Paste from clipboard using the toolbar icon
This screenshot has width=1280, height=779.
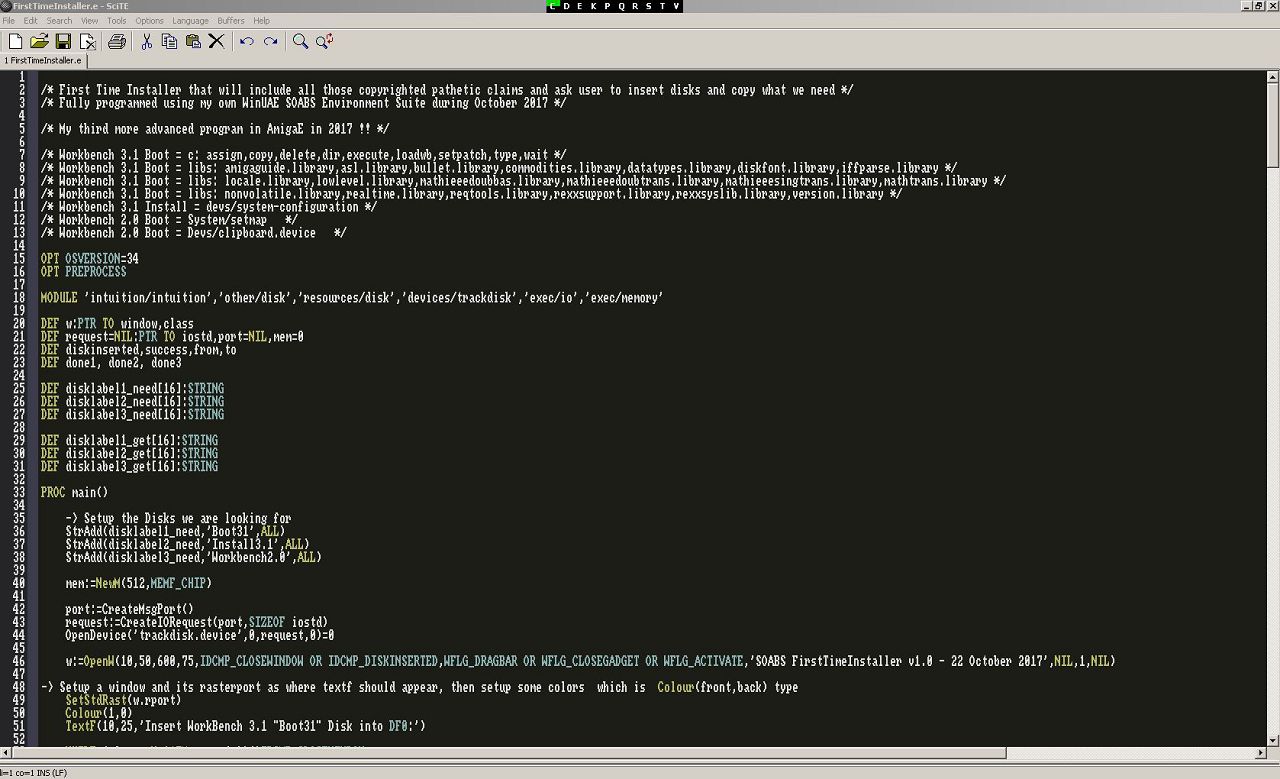pyautogui.click(x=193, y=41)
